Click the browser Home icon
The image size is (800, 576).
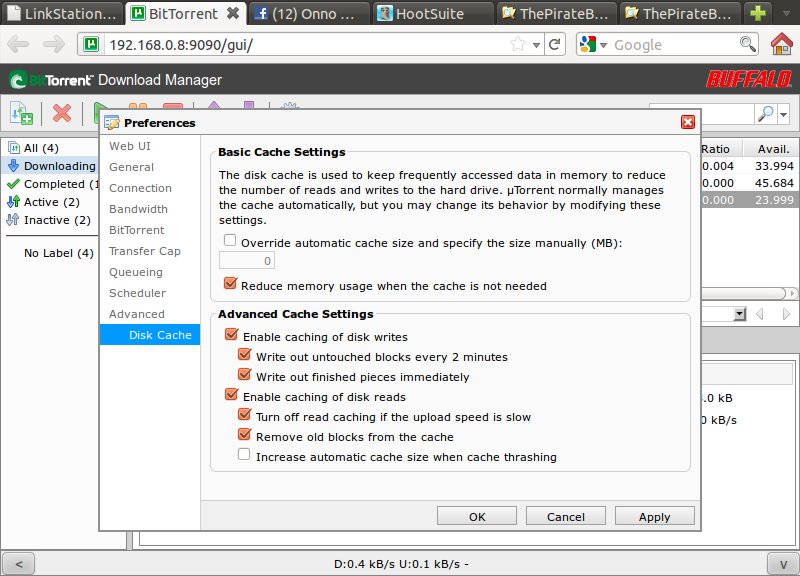[782, 44]
